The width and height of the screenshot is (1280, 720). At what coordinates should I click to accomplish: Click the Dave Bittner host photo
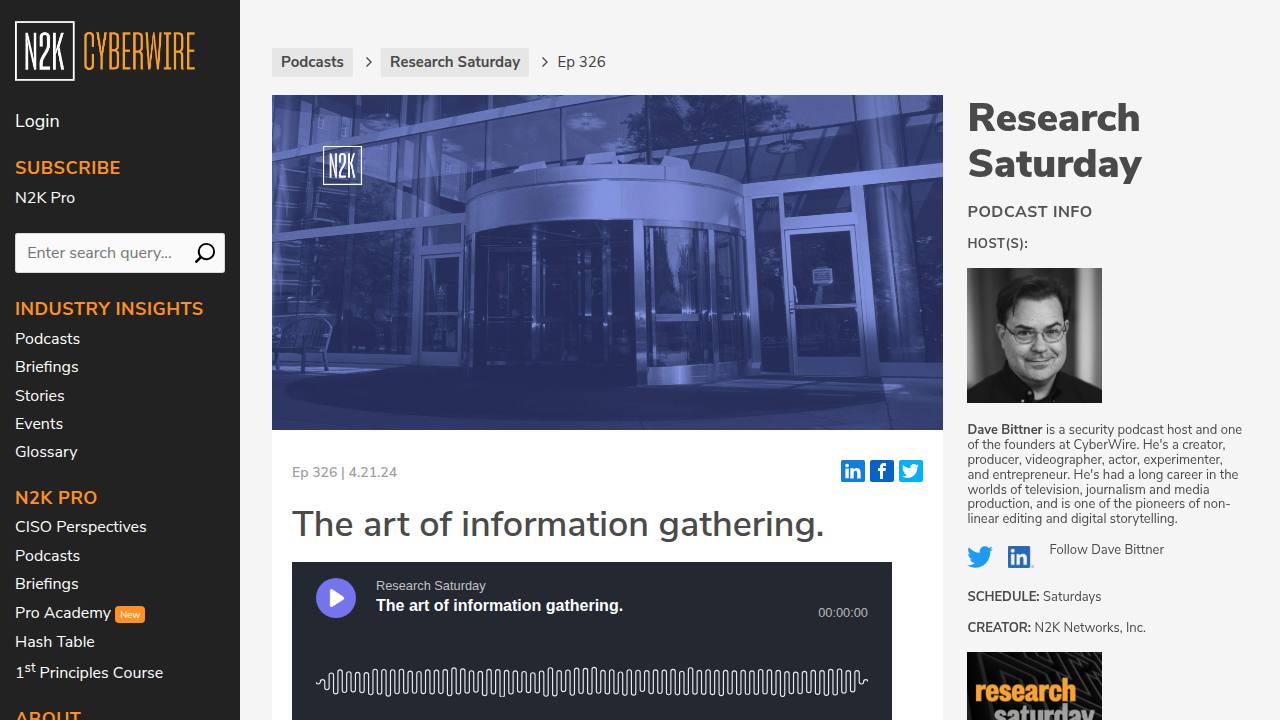1034,335
